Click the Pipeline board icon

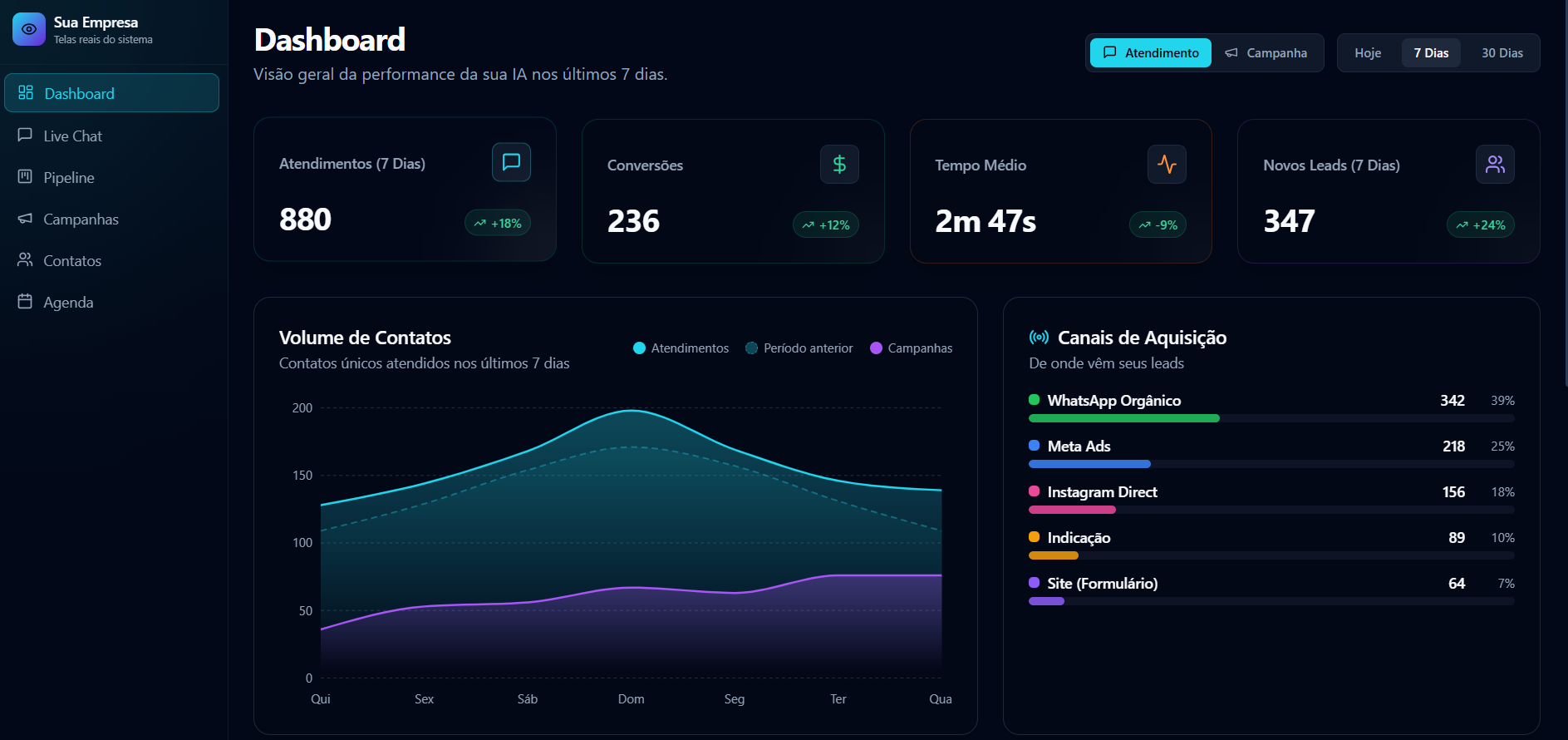pyautogui.click(x=25, y=176)
